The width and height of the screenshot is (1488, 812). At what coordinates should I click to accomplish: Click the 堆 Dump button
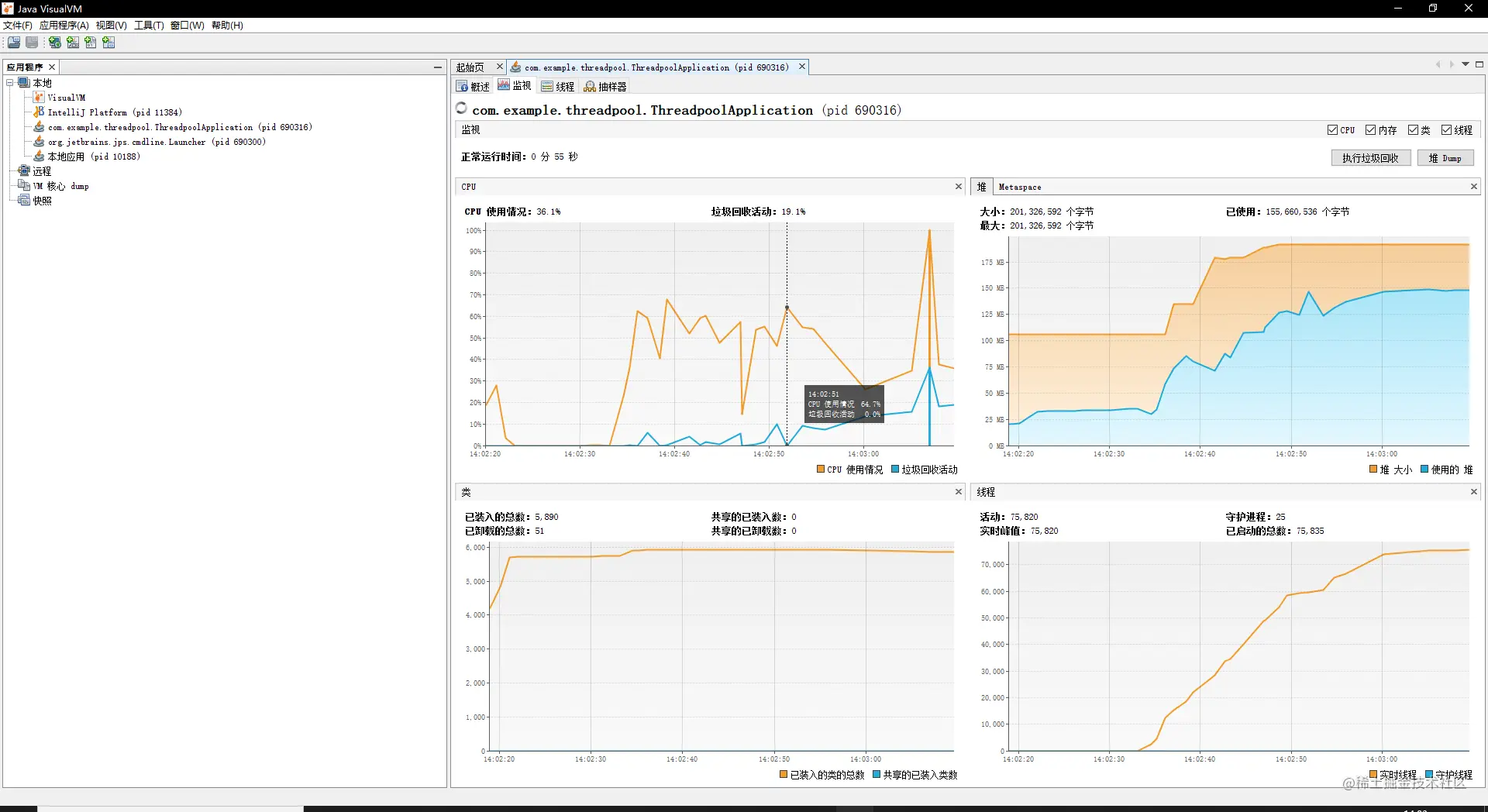pyautogui.click(x=1445, y=158)
